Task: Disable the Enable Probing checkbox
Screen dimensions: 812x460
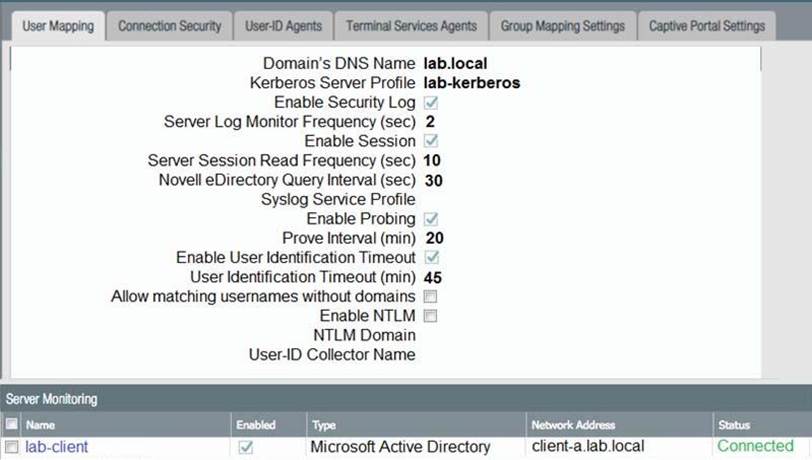Action: click(x=431, y=219)
